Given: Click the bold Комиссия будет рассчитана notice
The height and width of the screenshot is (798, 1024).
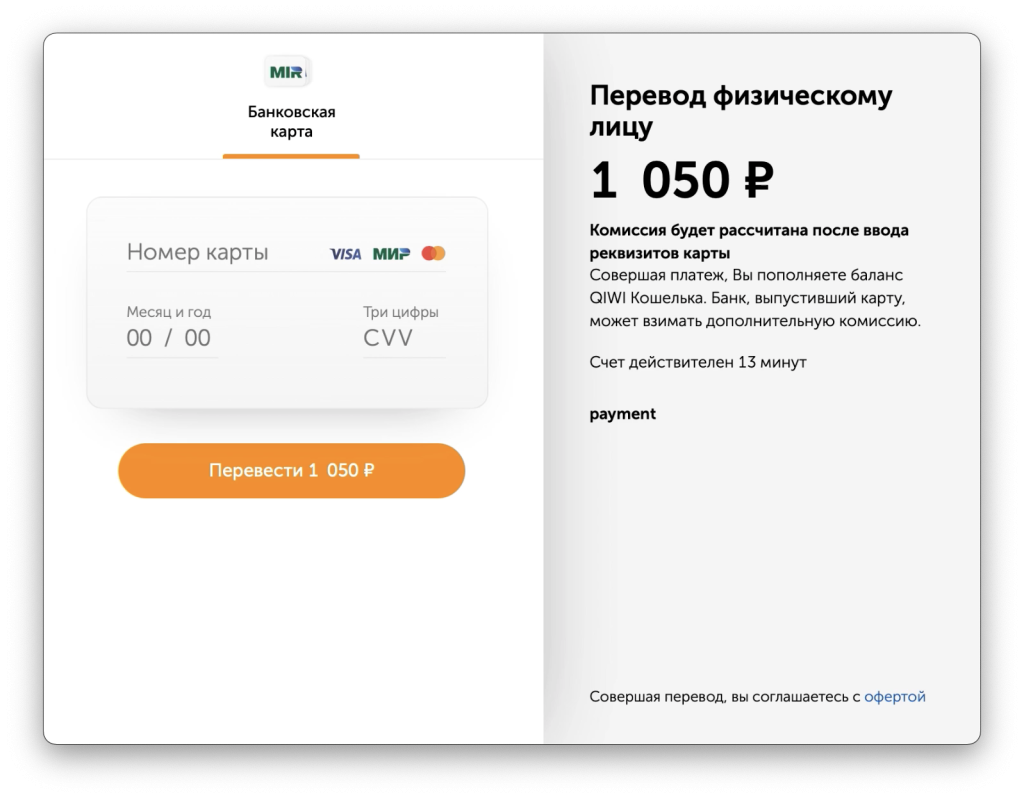Looking at the screenshot, I should point(749,241).
